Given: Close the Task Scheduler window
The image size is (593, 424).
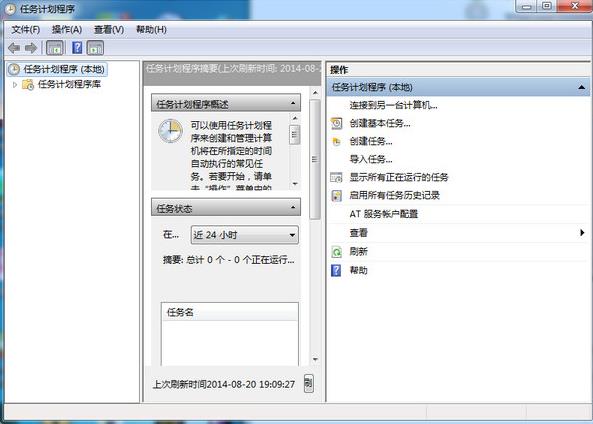Looking at the screenshot, I should [574, 6].
